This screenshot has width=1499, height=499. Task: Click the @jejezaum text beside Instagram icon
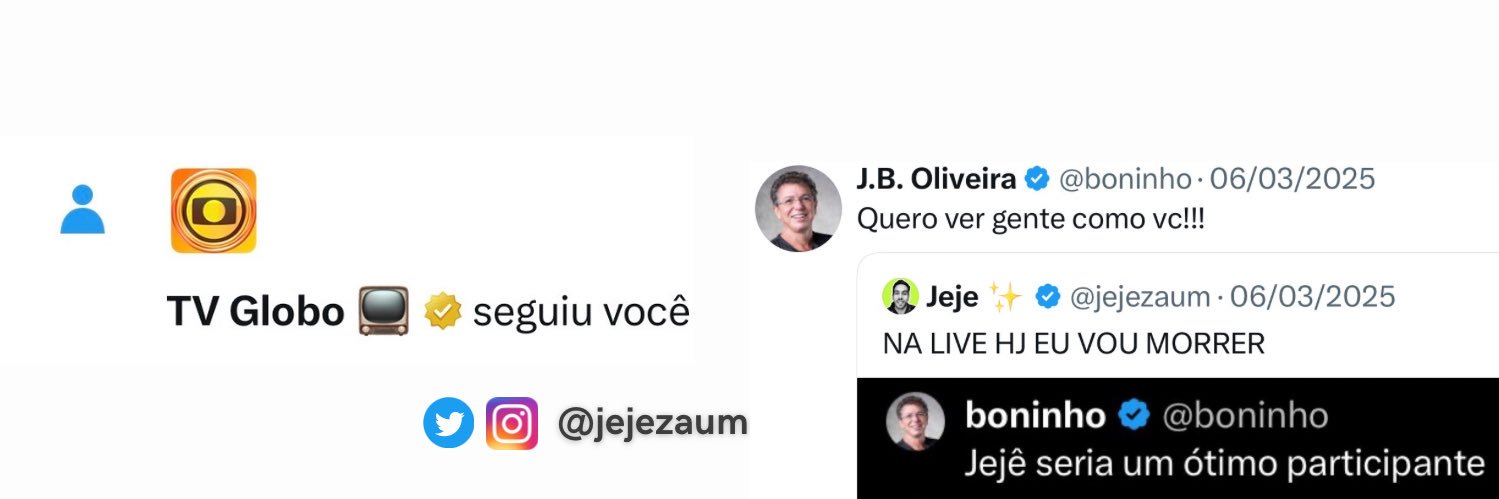tap(652, 423)
